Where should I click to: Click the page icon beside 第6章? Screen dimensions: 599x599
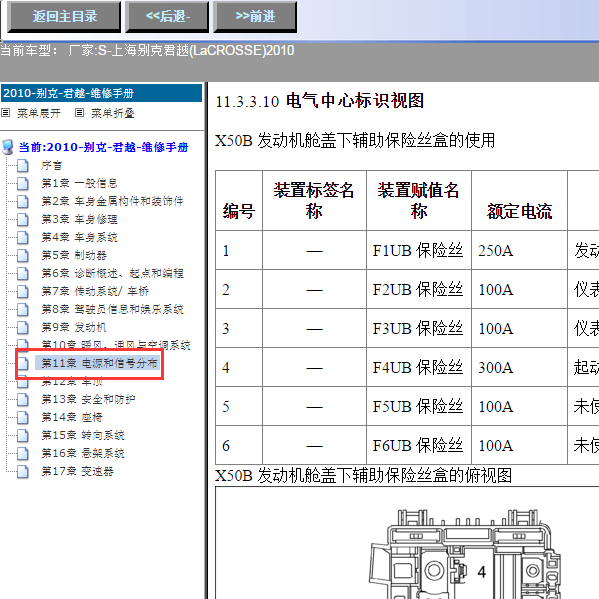click(x=23, y=273)
